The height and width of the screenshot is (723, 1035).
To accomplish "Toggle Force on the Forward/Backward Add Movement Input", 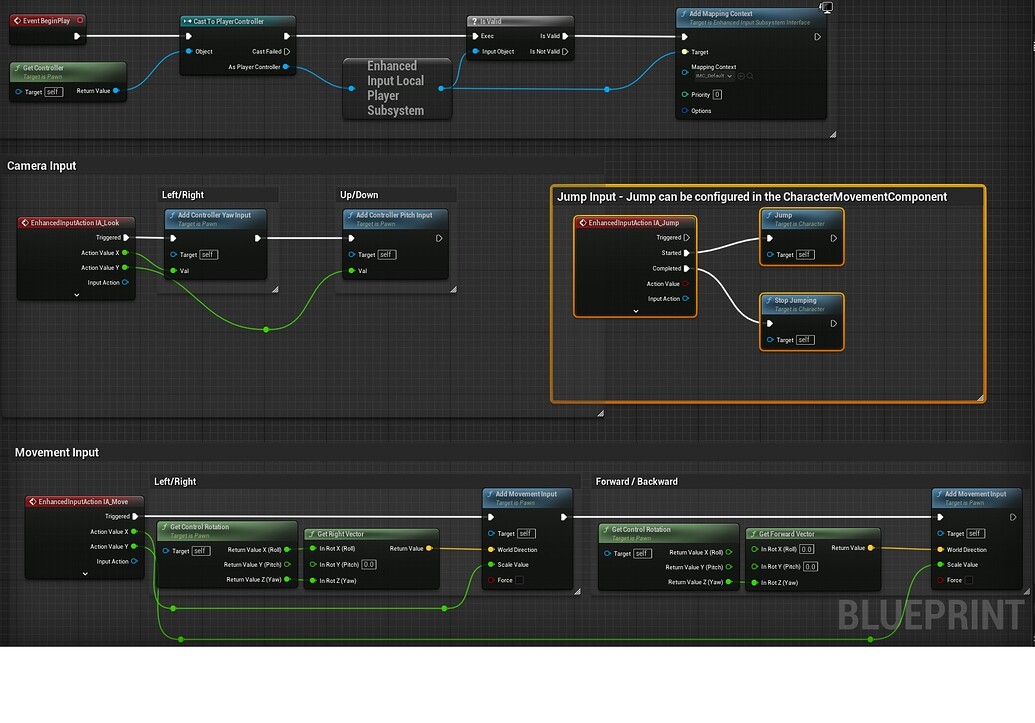I will [x=970, y=580].
